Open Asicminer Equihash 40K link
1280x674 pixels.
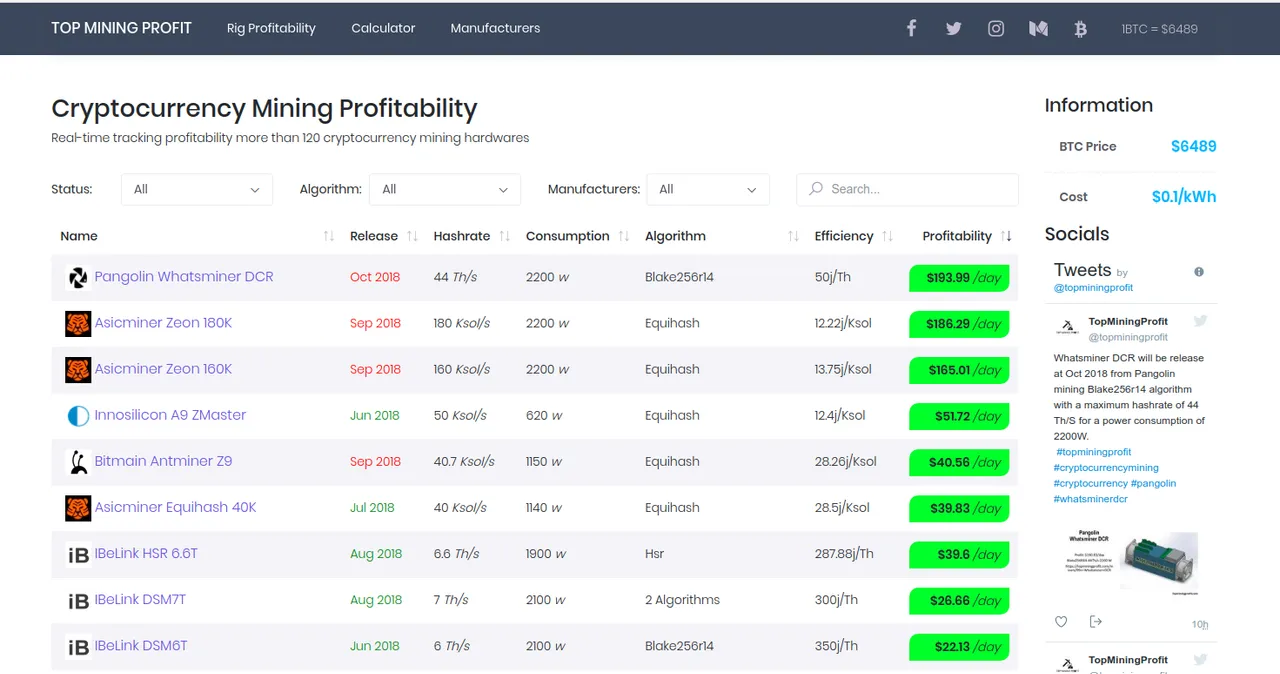[x=175, y=507]
